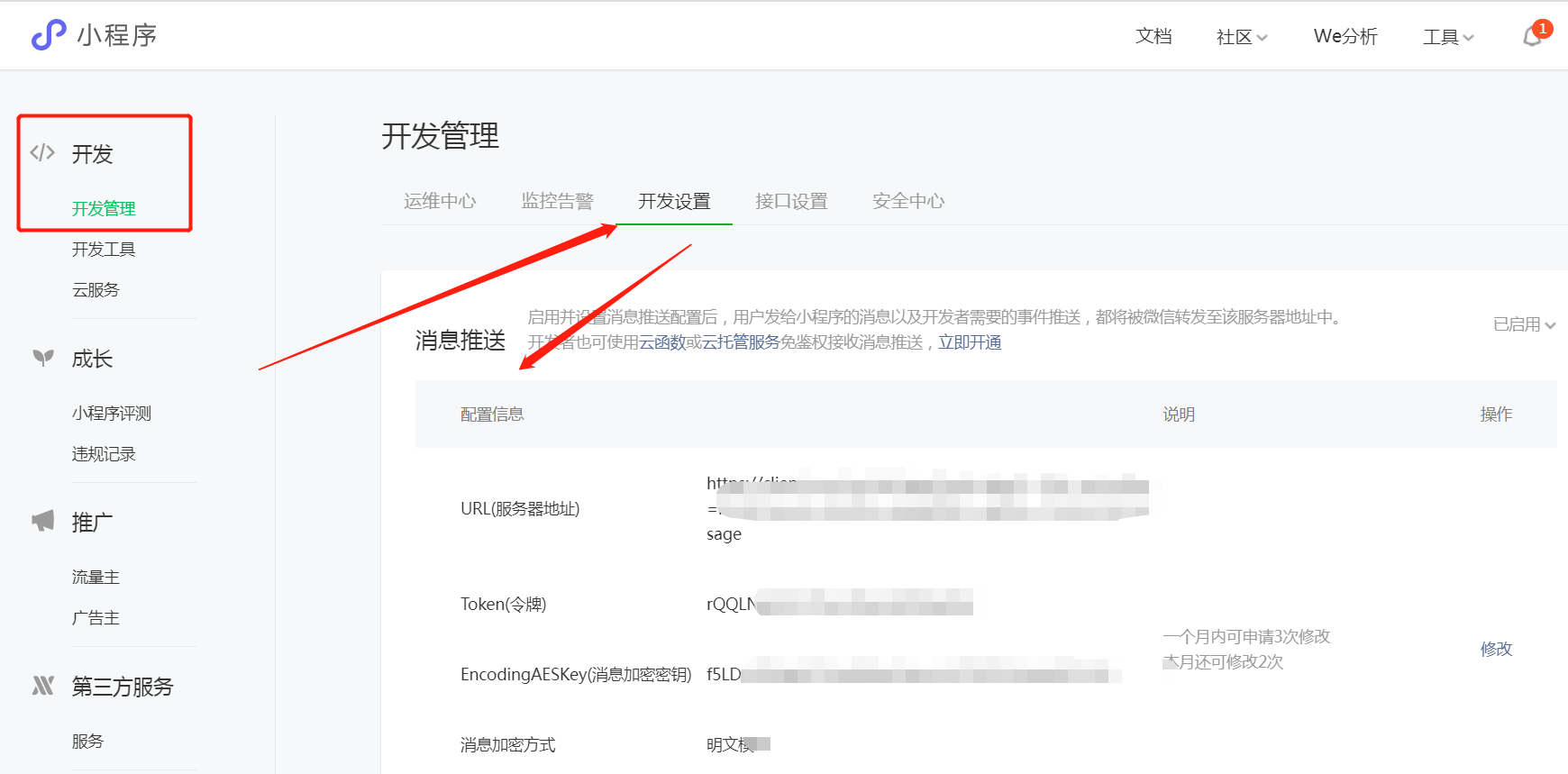The height and width of the screenshot is (774, 1568).
Task: Select the 开发设置 tab
Action: pyautogui.click(x=674, y=201)
